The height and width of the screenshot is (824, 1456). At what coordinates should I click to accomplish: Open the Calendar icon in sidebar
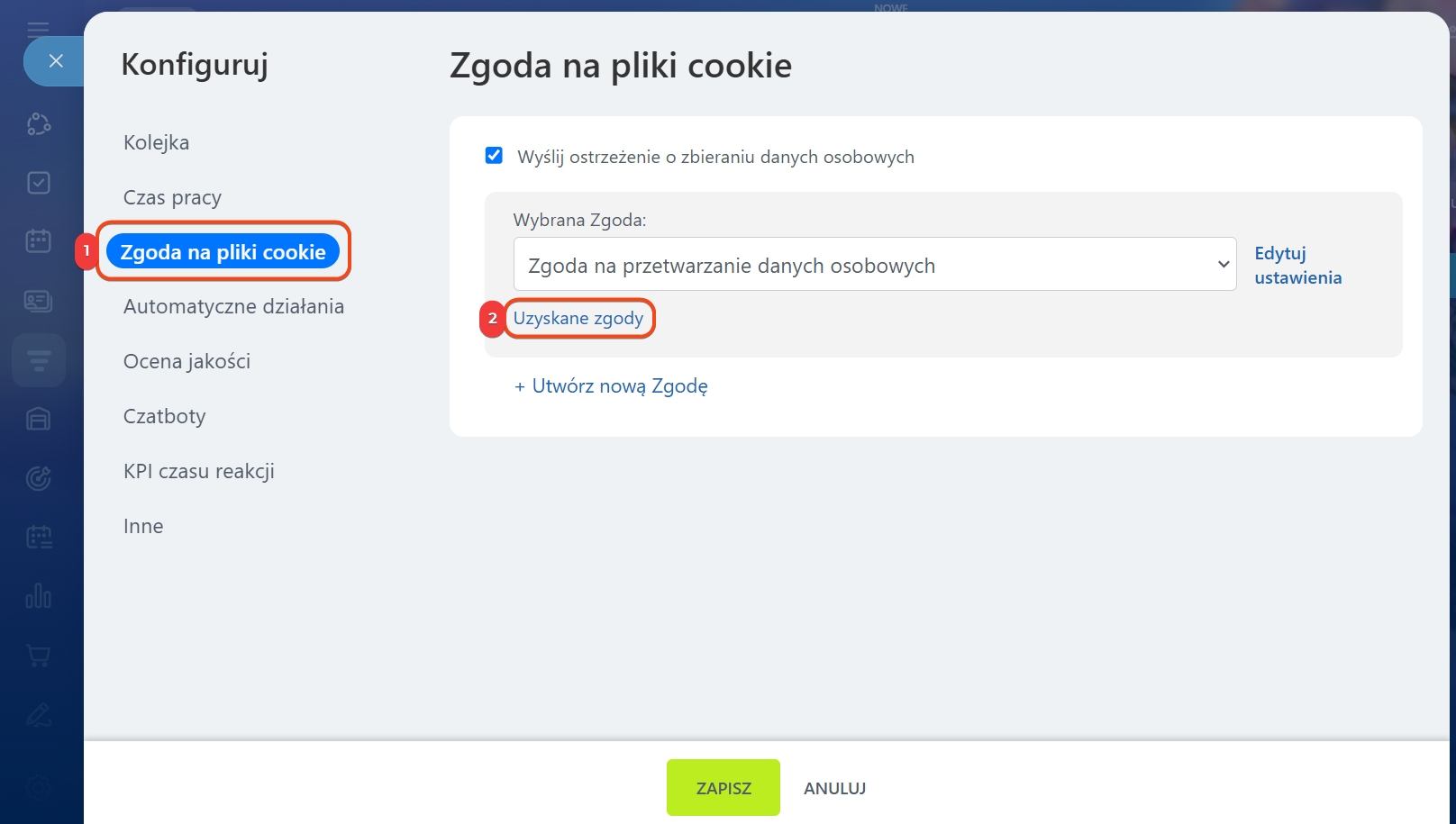[x=38, y=241]
